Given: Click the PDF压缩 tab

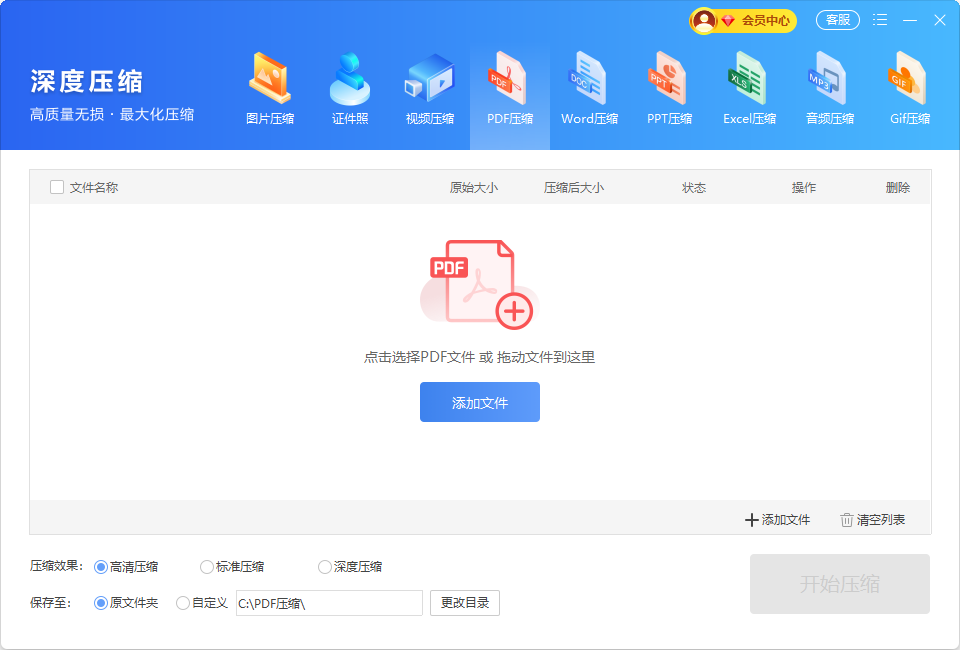Looking at the screenshot, I should (x=510, y=95).
